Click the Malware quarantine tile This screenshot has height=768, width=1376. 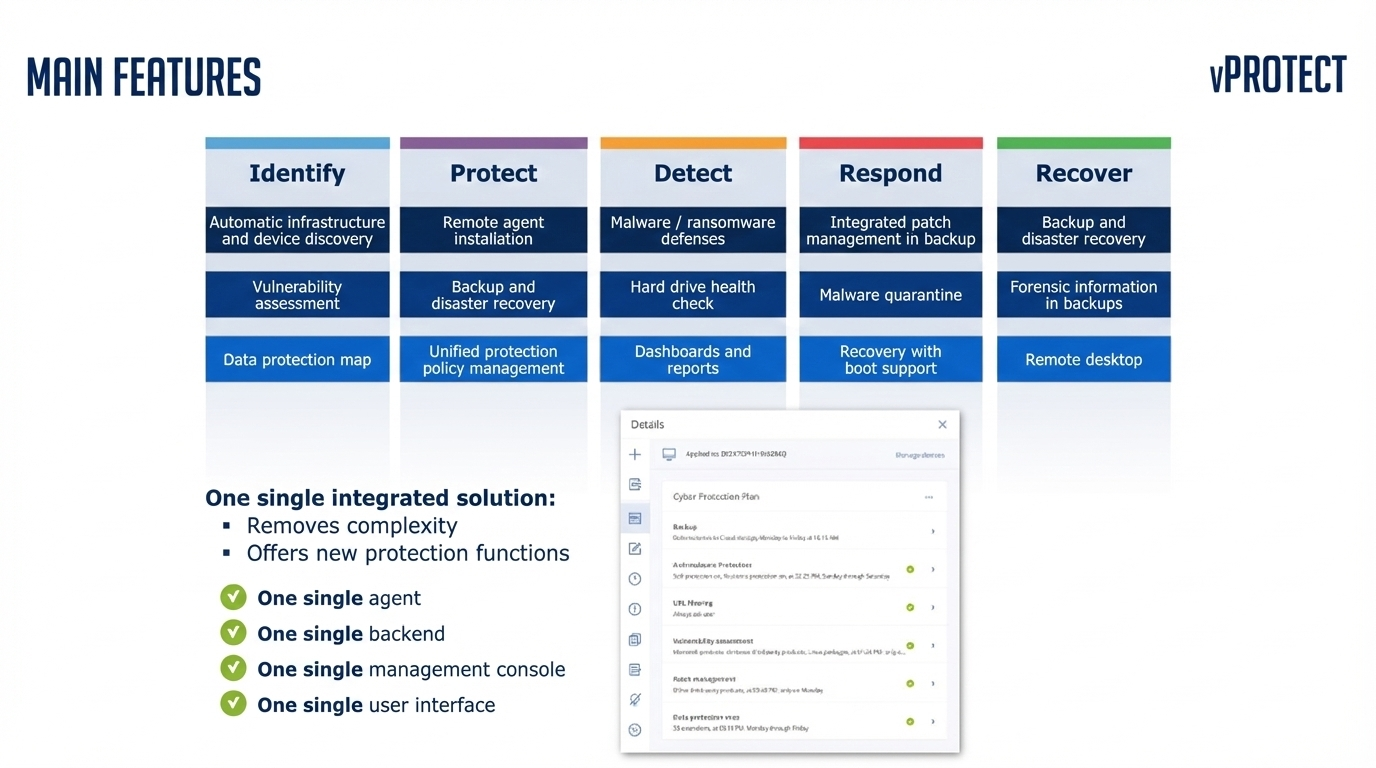coord(890,295)
